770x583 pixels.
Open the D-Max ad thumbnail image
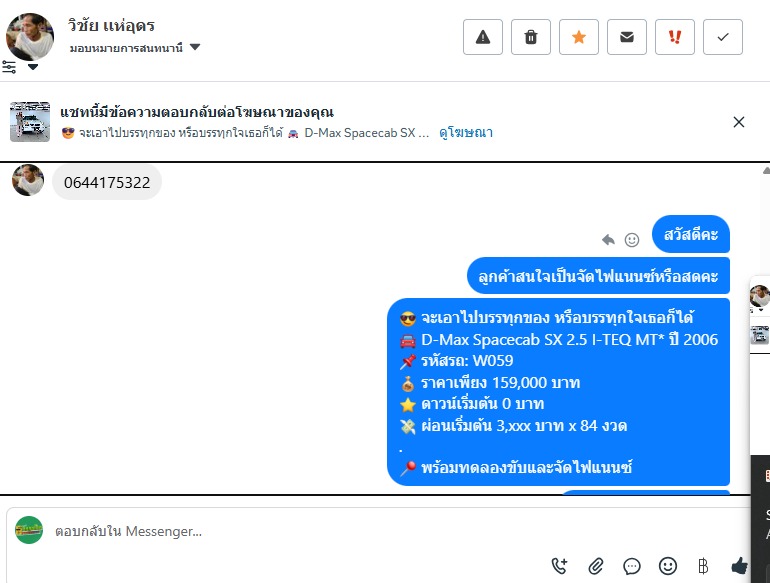(30, 122)
